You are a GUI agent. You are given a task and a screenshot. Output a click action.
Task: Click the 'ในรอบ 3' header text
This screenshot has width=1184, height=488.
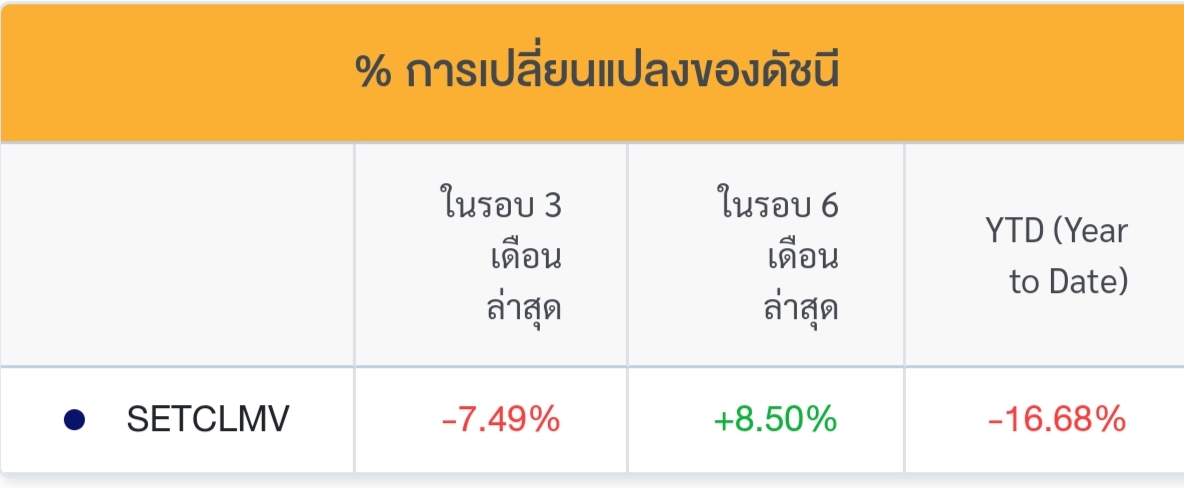pyautogui.click(x=500, y=206)
